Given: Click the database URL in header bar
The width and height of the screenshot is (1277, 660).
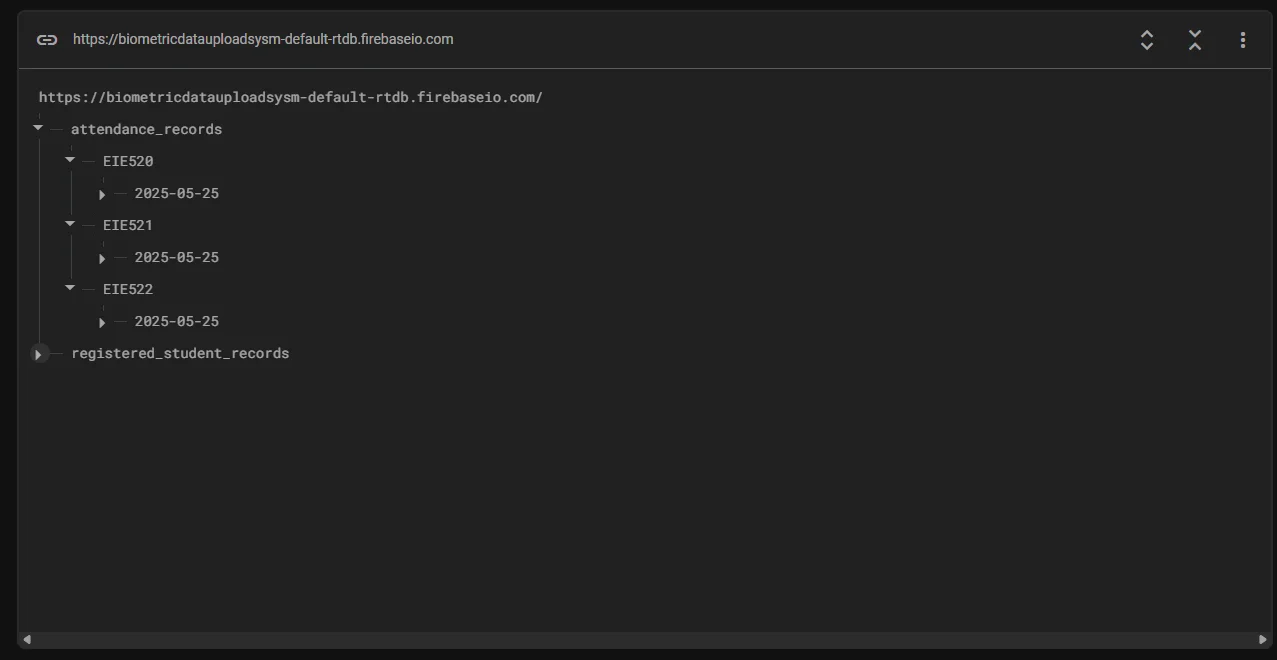Looking at the screenshot, I should point(263,39).
